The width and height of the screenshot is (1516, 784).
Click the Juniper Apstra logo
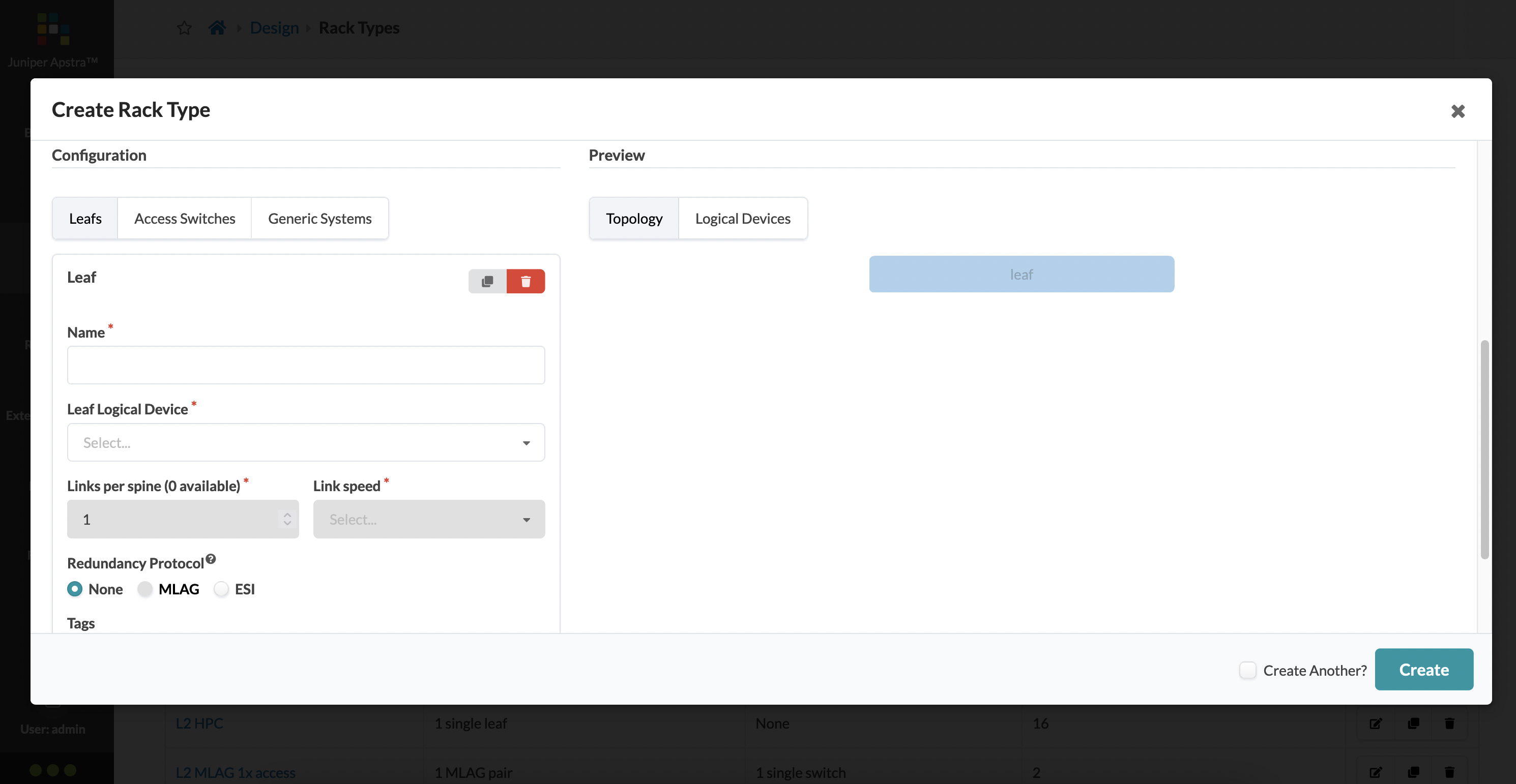point(53,28)
